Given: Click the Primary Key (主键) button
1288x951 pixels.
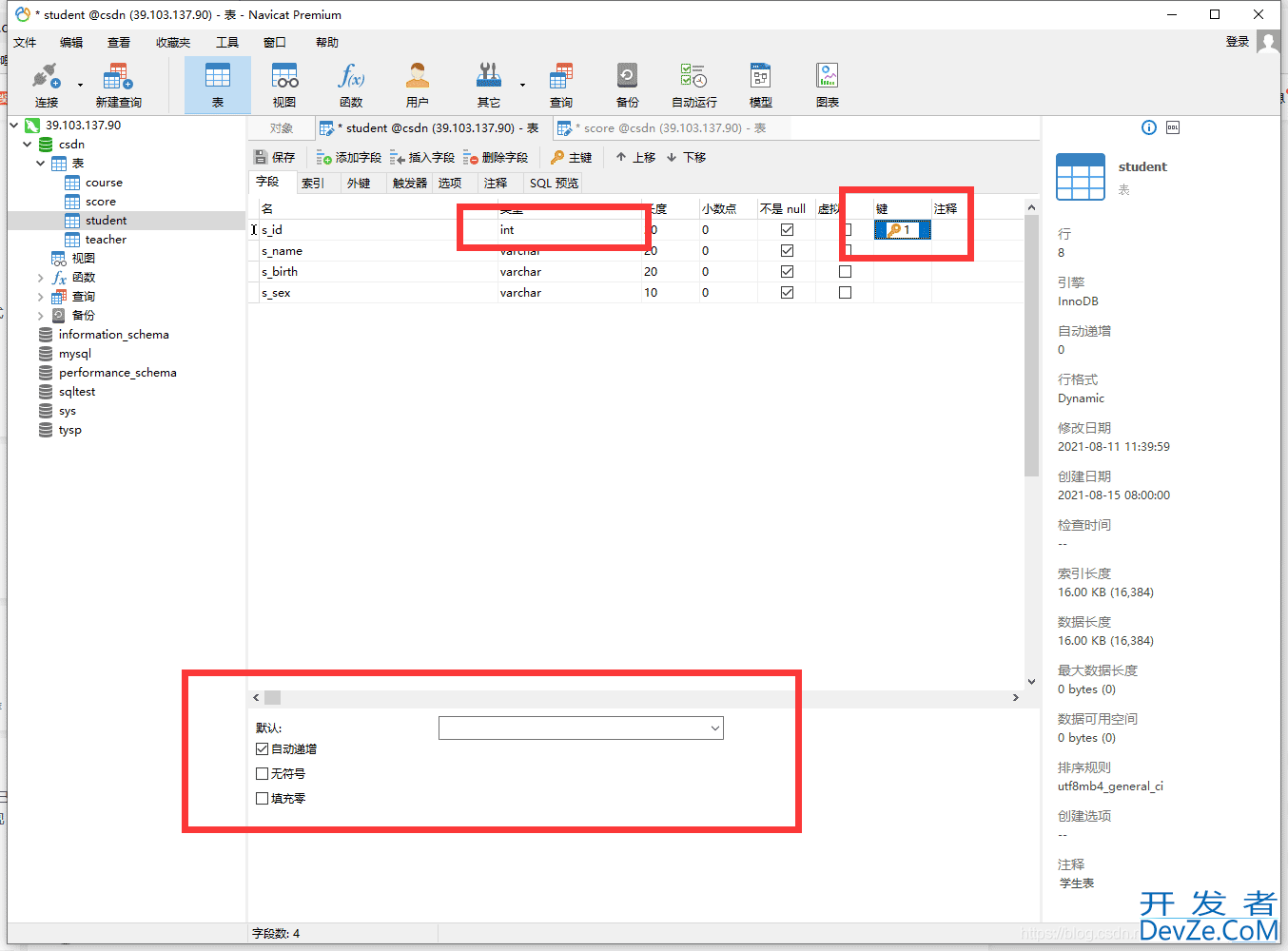Looking at the screenshot, I should [571, 157].
